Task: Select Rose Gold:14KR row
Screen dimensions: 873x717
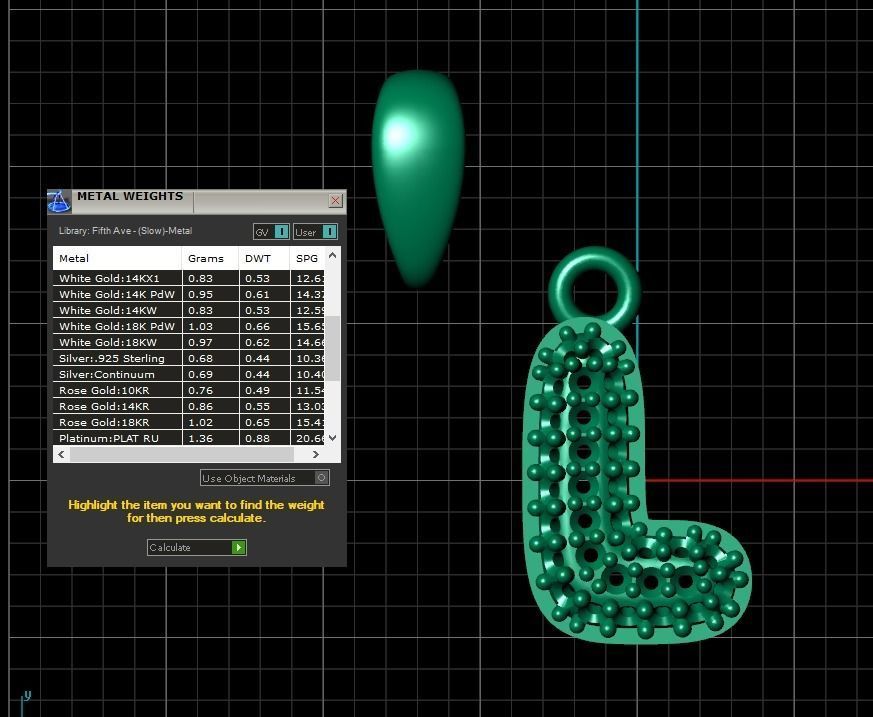Action: [x=189, y=406]
